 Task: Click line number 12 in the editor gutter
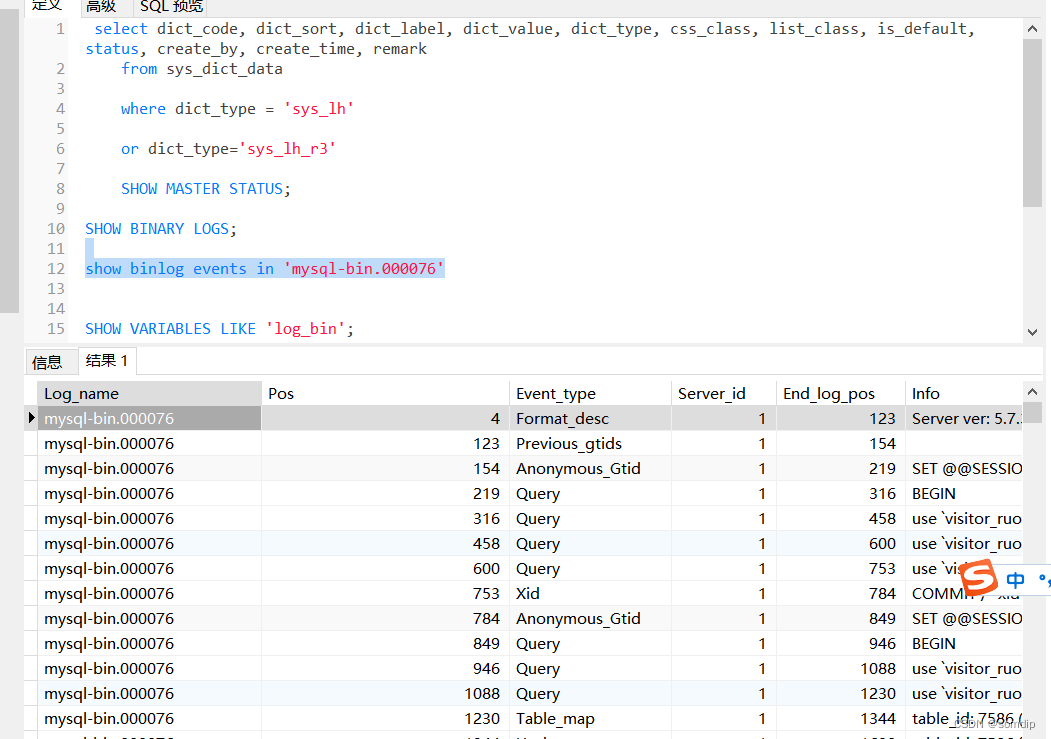coord(56,268)
